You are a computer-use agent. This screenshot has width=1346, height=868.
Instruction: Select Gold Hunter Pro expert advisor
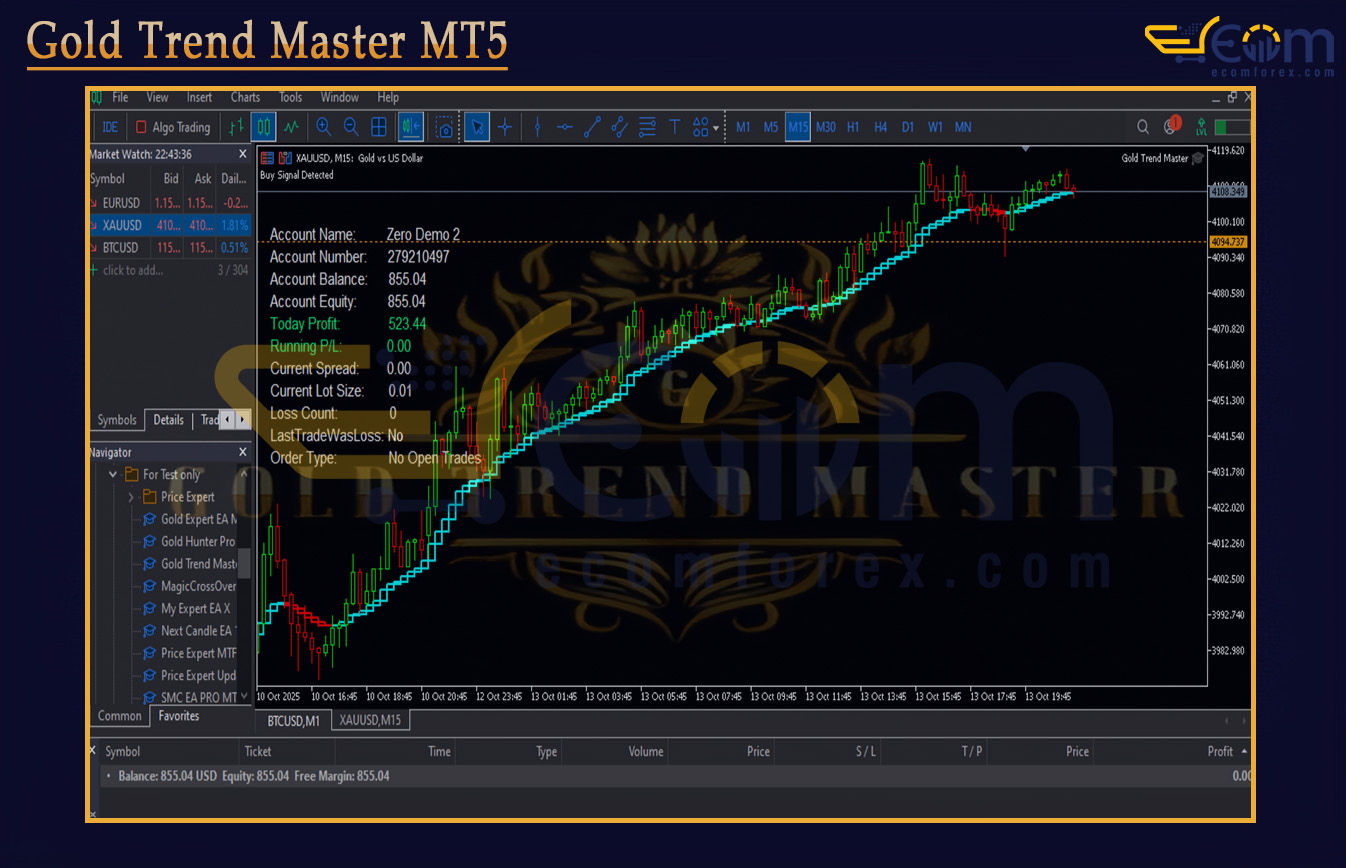click(x=197, y=542)
